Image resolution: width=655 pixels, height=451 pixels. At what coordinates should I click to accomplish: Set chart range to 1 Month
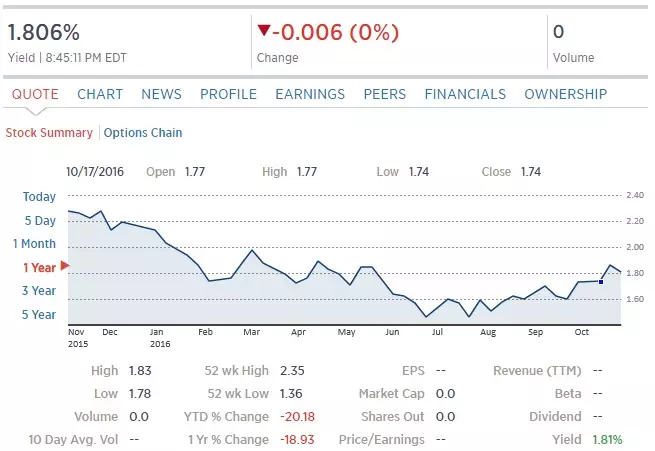point(35,243)
